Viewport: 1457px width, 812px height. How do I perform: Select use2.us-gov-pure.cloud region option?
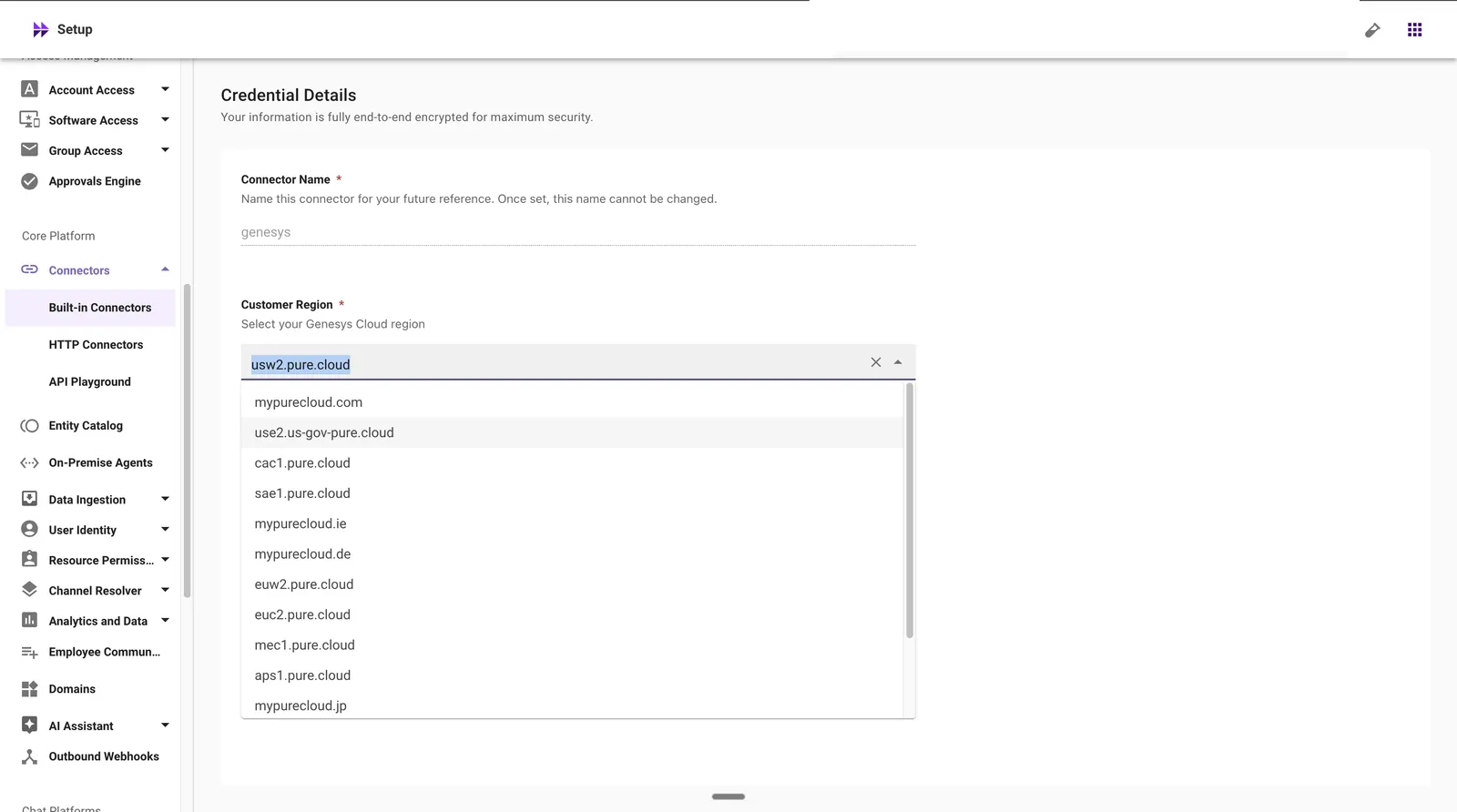(572, 432)
